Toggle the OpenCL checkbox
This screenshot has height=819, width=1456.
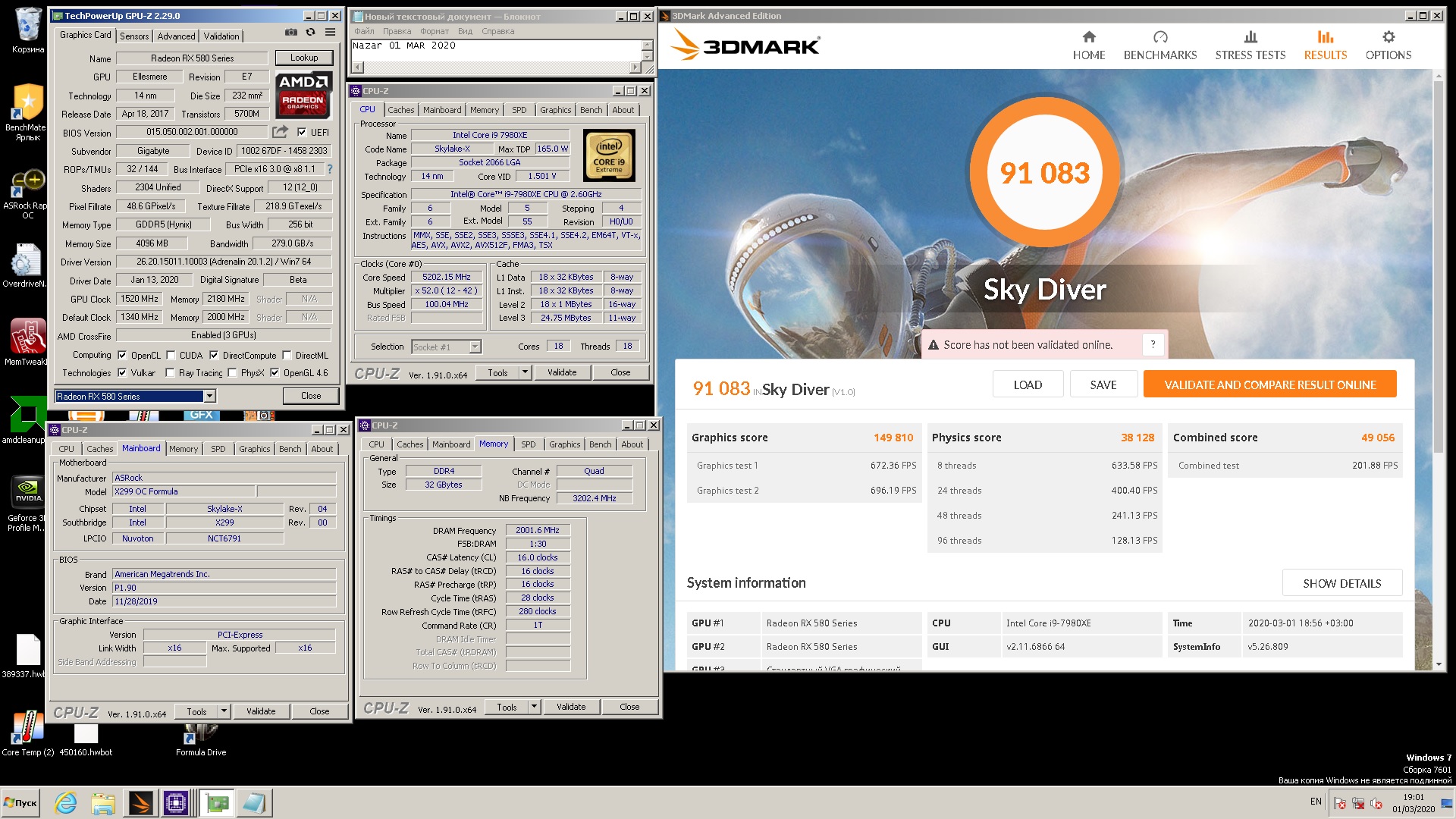(x=121, y=355)
